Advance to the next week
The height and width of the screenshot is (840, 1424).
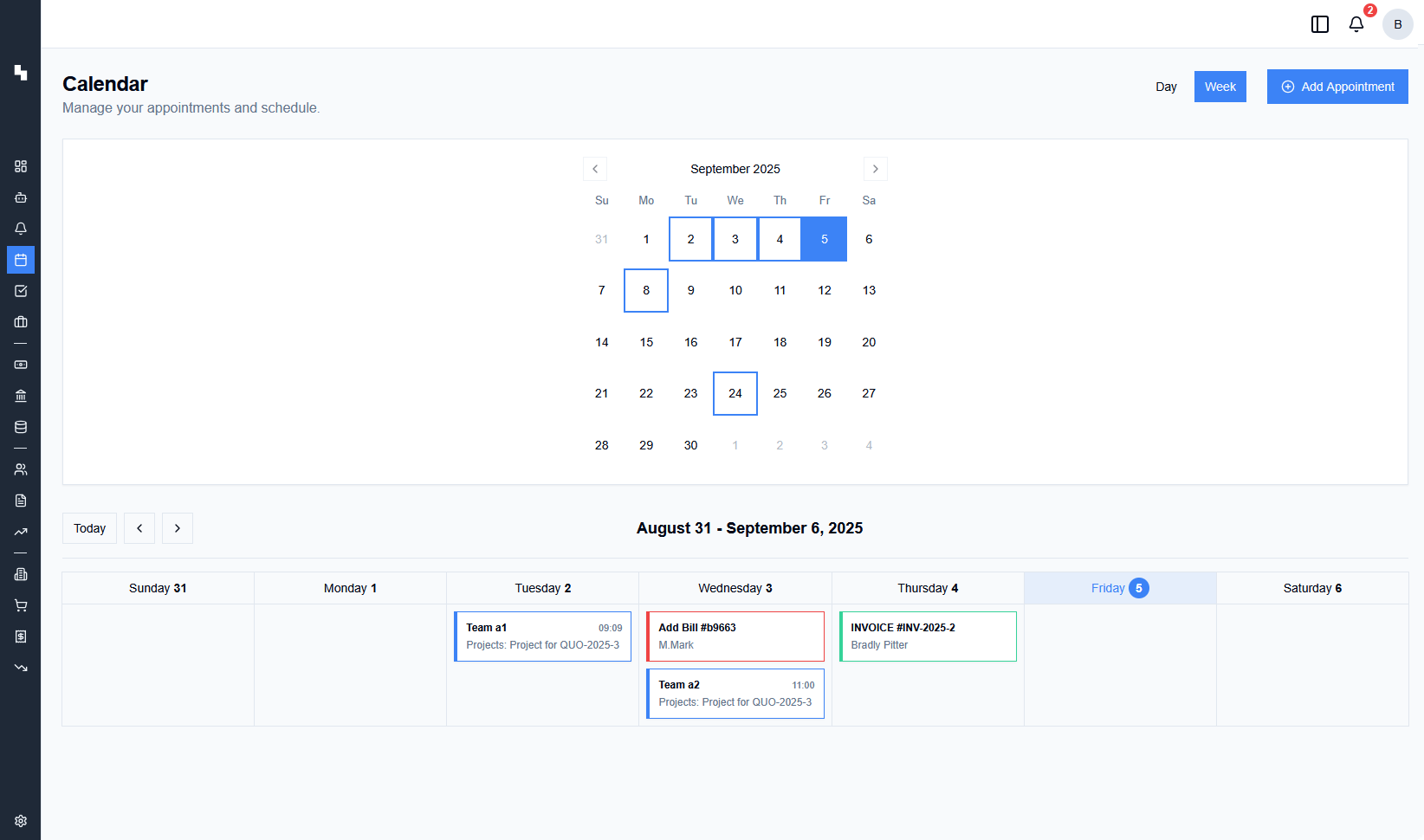(x=178, y=528)
